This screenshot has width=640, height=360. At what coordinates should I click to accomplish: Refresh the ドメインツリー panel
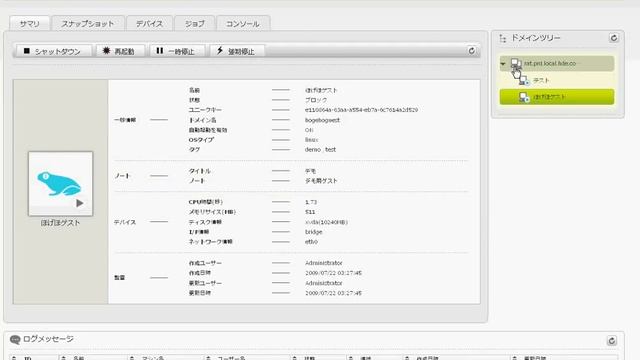(613, 38)
